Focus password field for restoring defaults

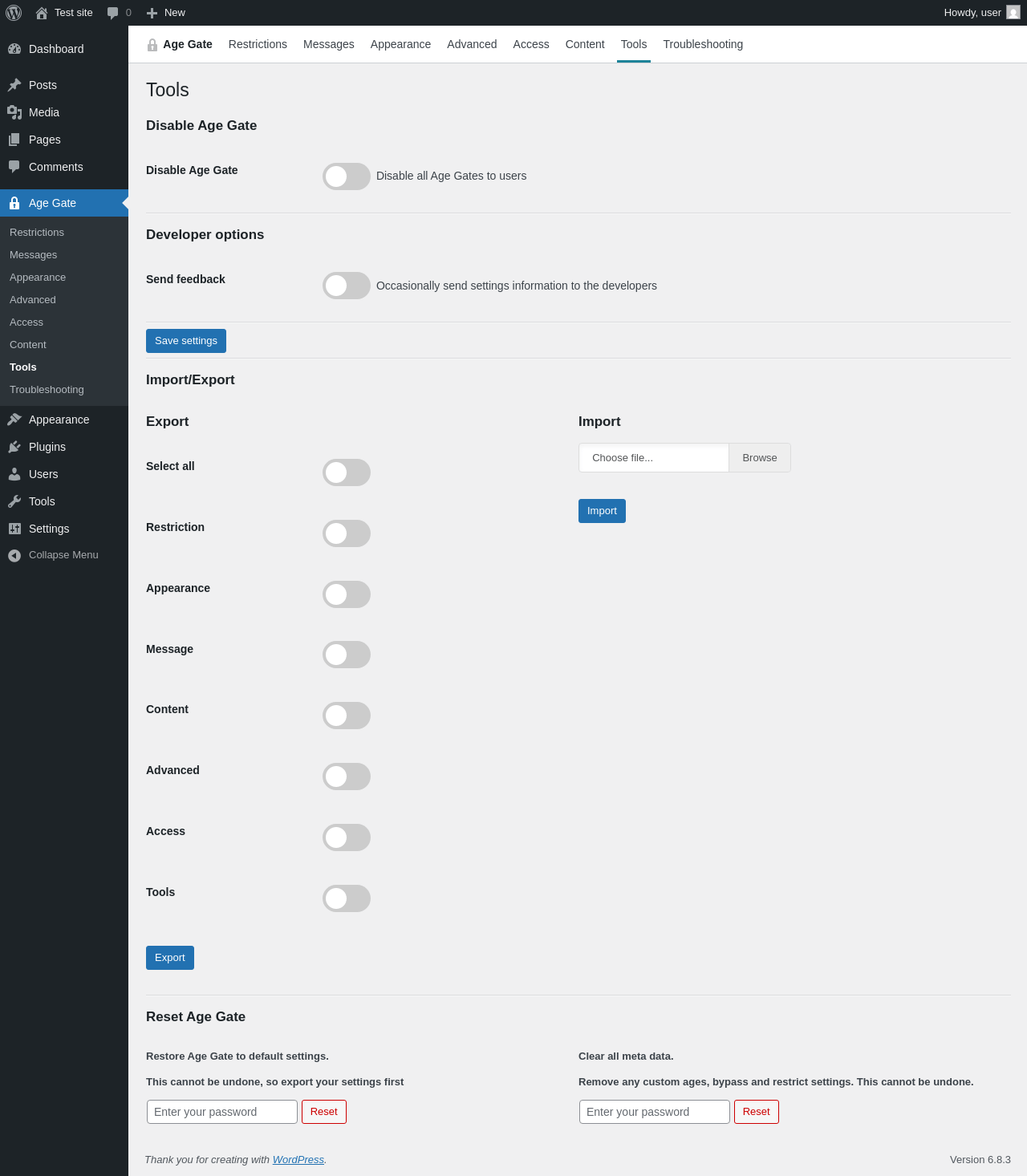pos(222,1112)
